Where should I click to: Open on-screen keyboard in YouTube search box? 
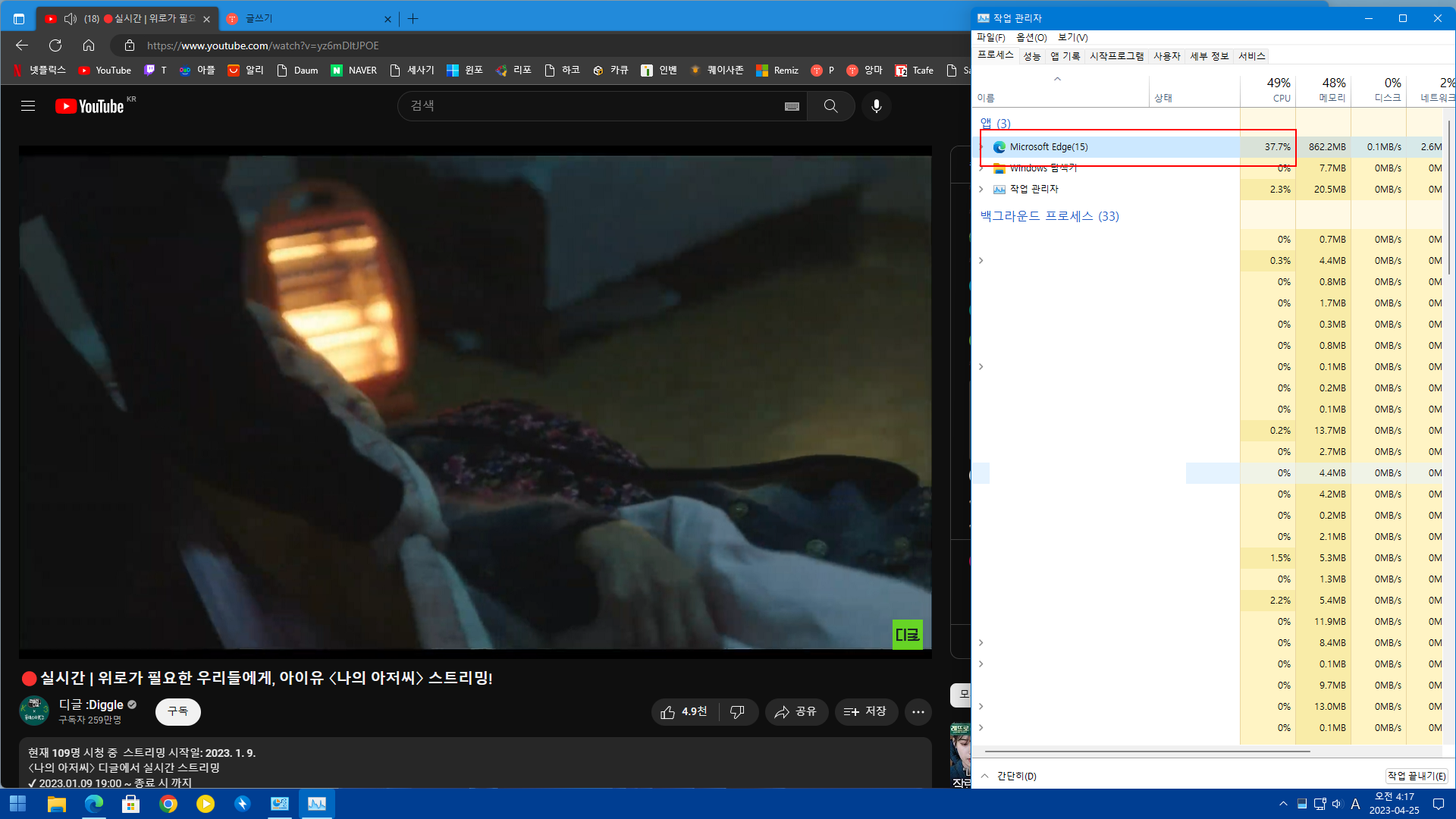pos(792,106)
